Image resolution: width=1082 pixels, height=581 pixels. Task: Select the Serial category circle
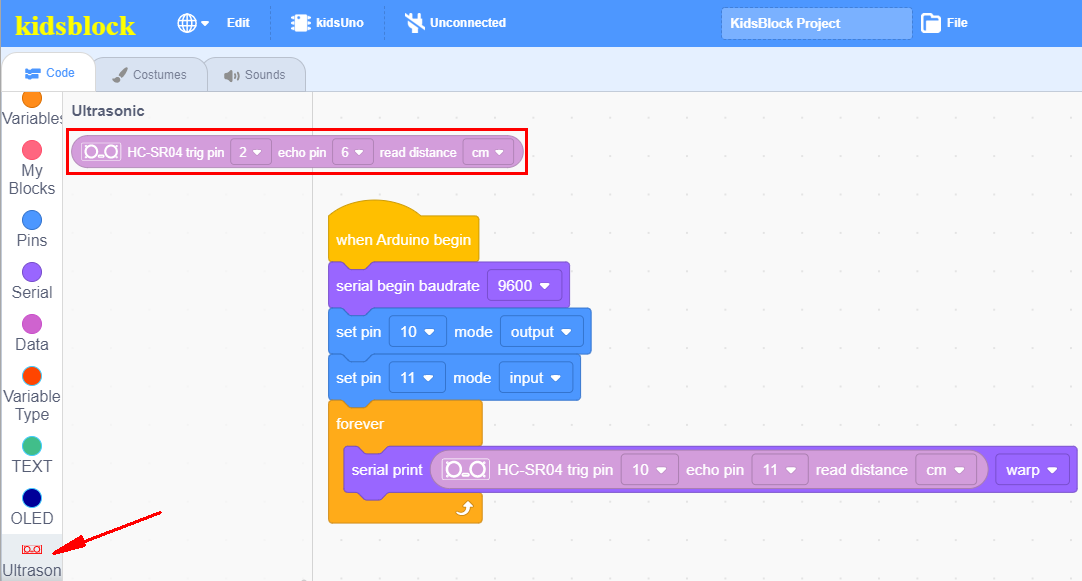pyautogui.click(x=32, y=272)
